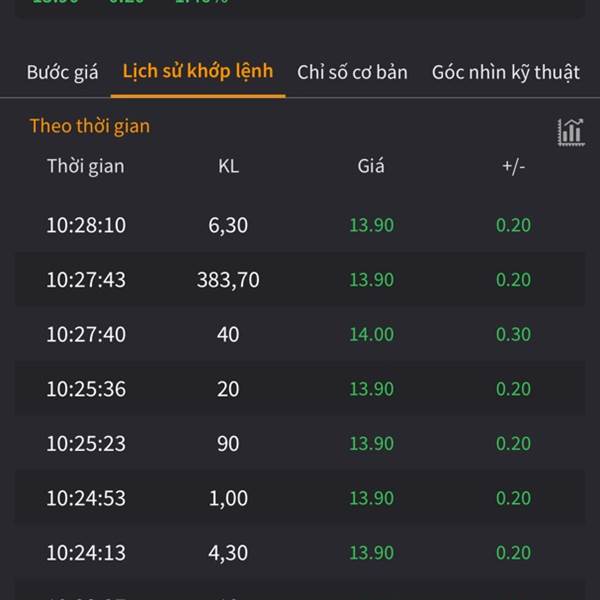Tap the 14.00 price at 10:27:40
The width and height of the screenshot is (600, 600).
click(372, 334)
